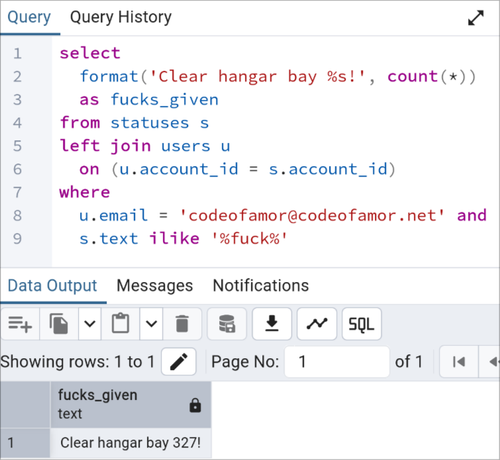The width and height of the screenshot is (500, 460).
Task: Place cursor on the 'select' keyword line
Action: pyautogui.click(x=90, y=53)
